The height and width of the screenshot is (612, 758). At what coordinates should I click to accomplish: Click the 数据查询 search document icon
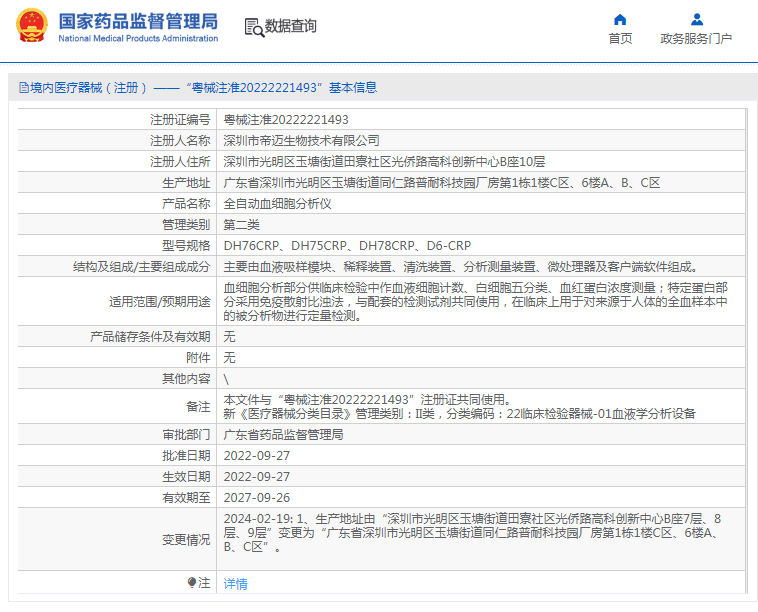tap(254, 28)
